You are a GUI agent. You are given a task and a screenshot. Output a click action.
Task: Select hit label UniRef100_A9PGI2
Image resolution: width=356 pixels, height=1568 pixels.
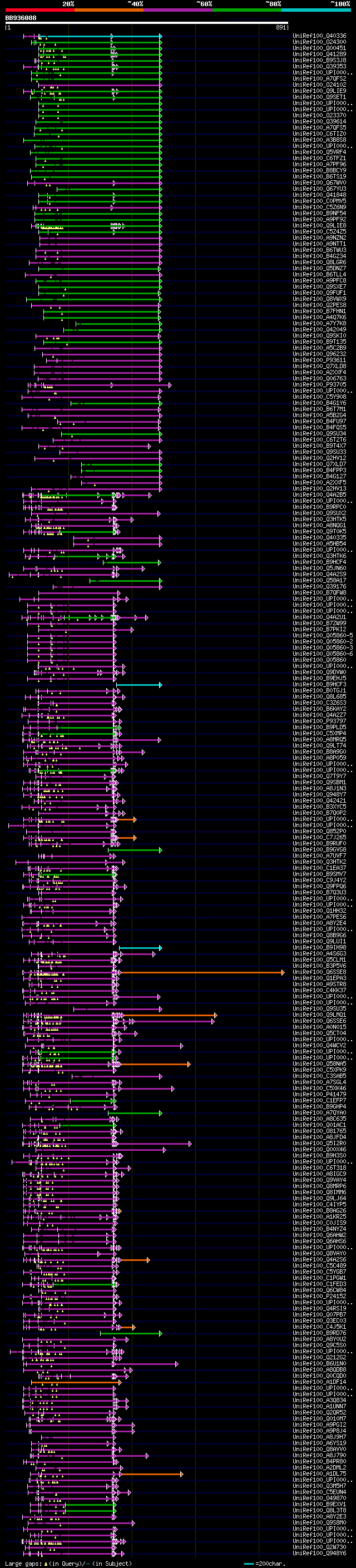[319, 1425]
